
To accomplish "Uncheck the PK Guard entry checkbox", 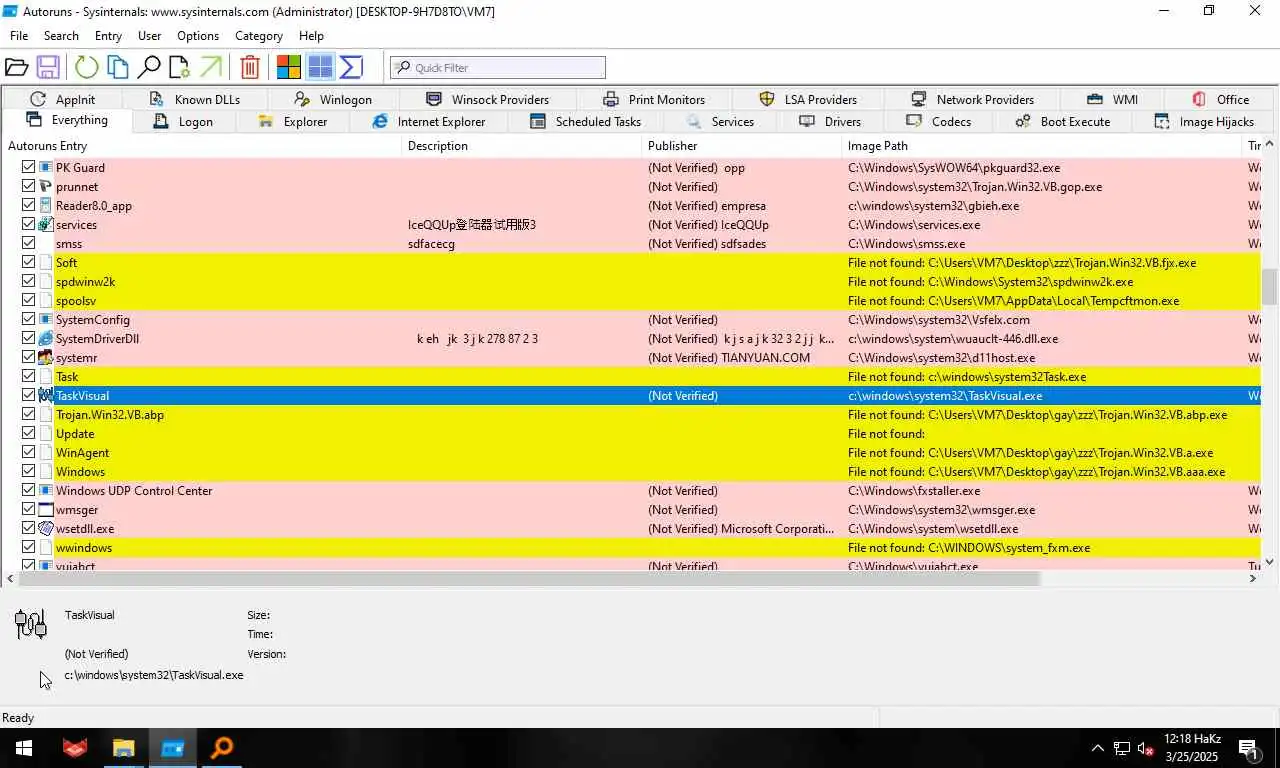I will 28,167.
